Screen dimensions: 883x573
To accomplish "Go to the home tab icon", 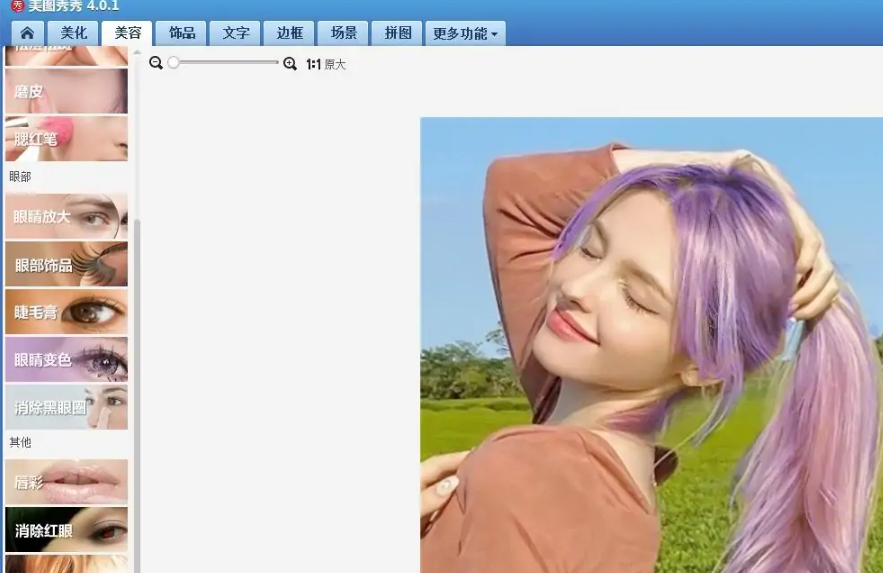I will coord(27,33).
